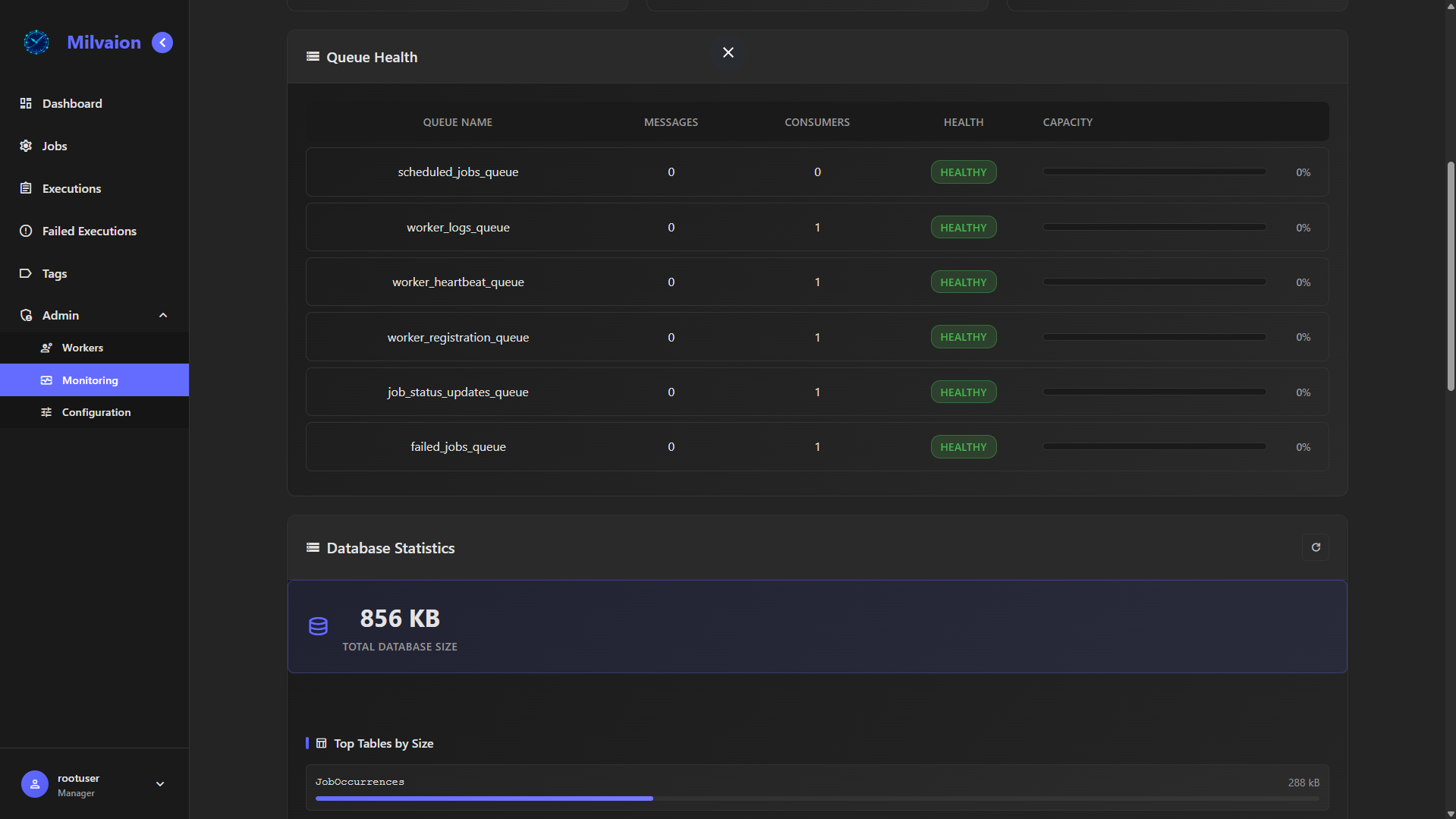Viewport: 1456px width, 819px height.
Task: Click the X icon near Queue Health
Action: (x=728, y=52)
